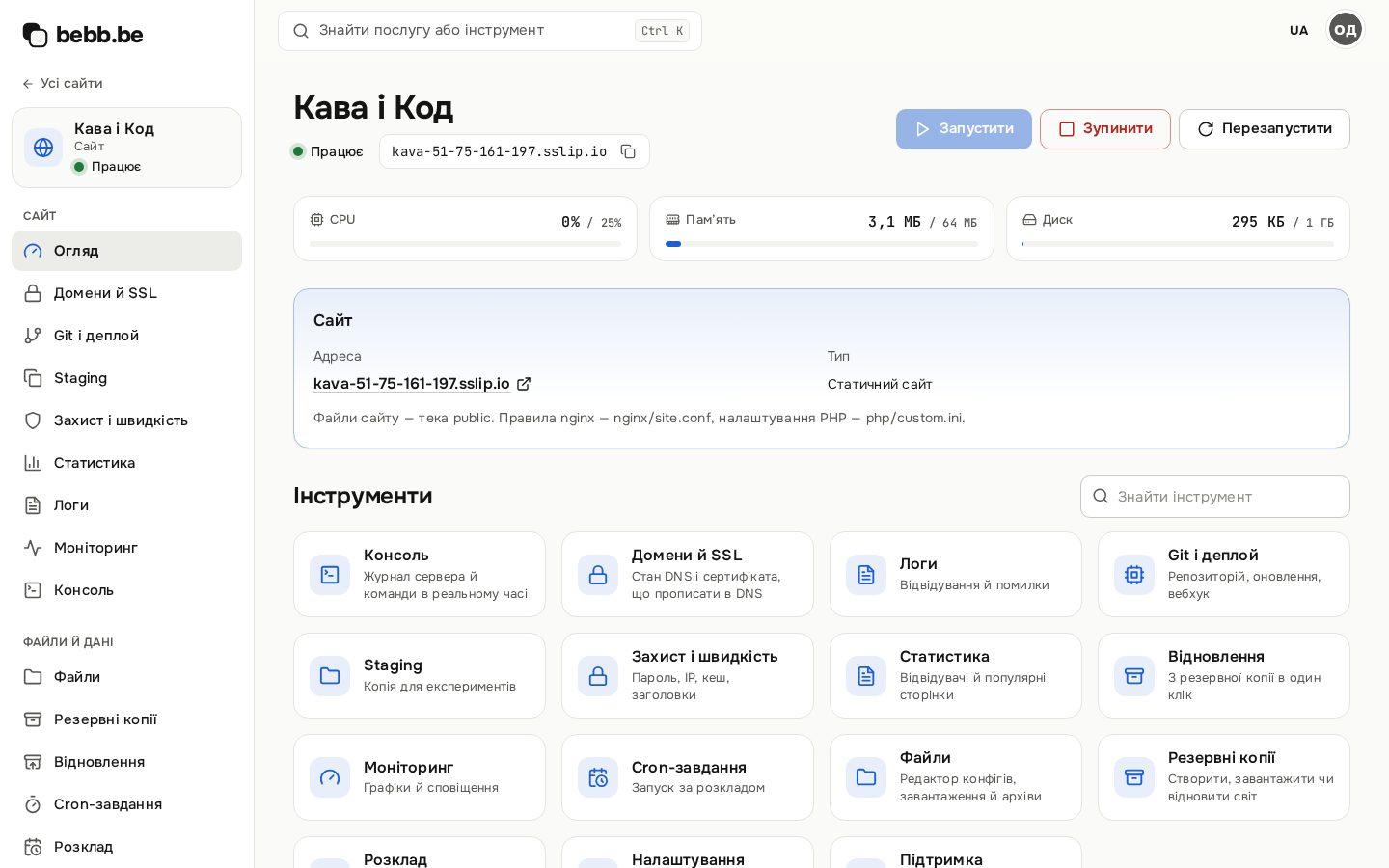Click the disk icon in the Диск card
The height and width of the screenshot is (868, 1389).
(x=1029, y=220)
